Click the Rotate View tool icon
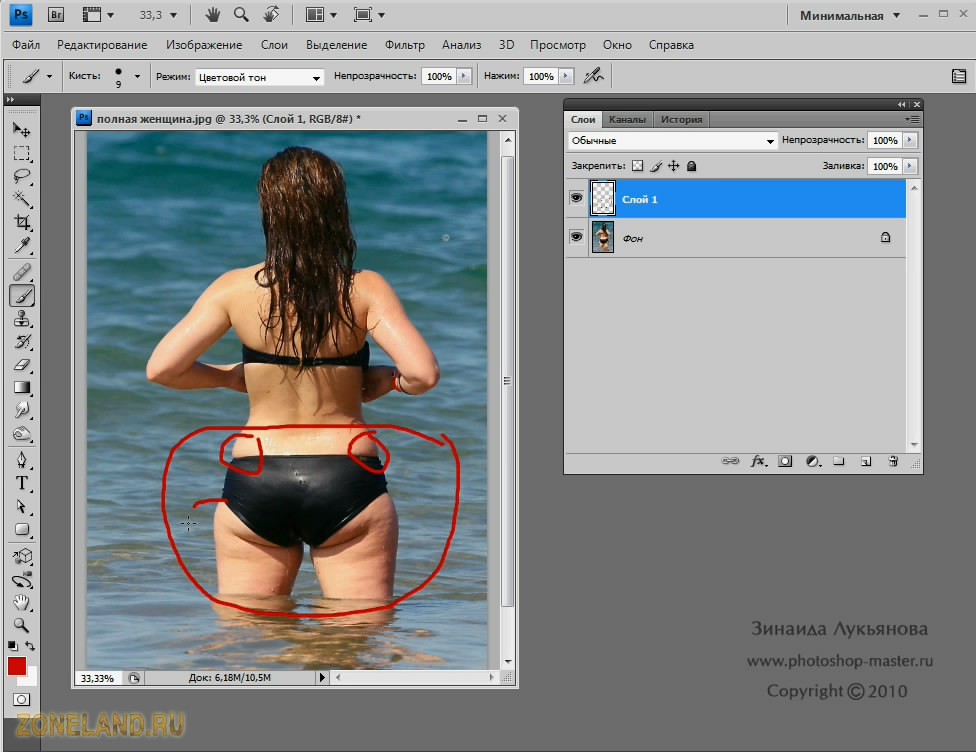The width and height of the screenshot is (976, 752). pyautogui.click(x=271, y=14)
